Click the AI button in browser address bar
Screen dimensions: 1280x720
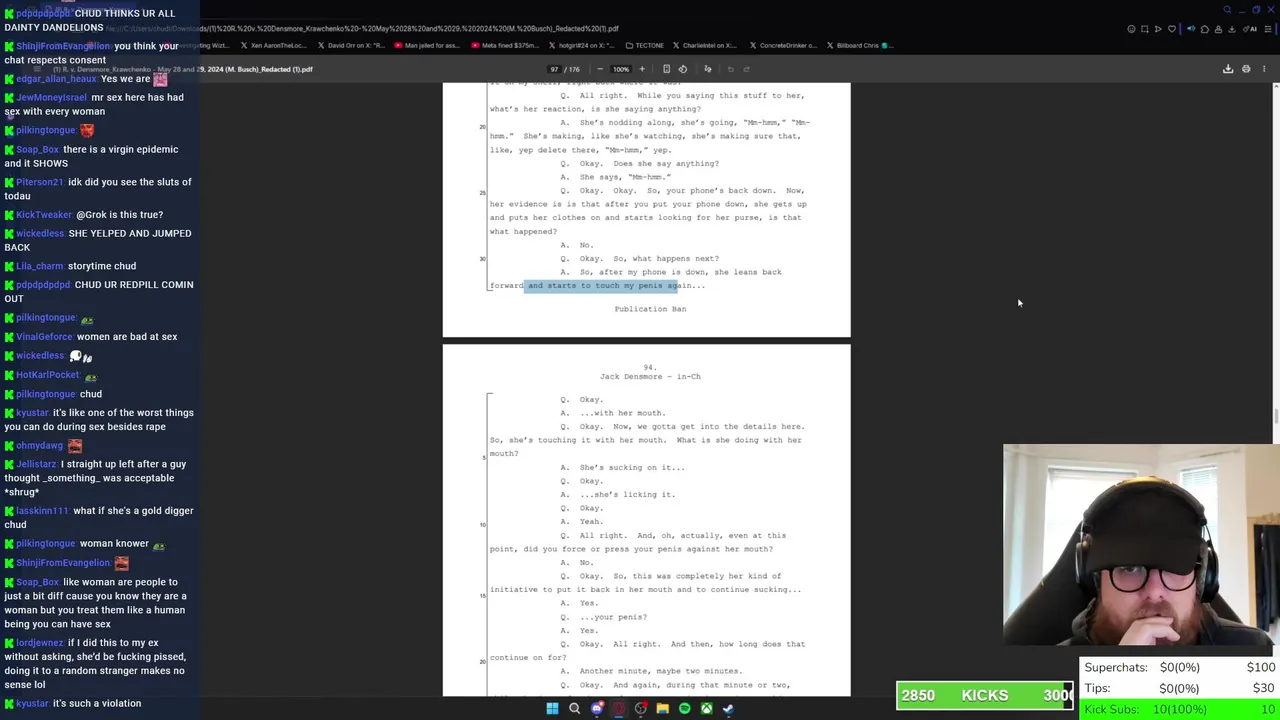pos(1251,29)
